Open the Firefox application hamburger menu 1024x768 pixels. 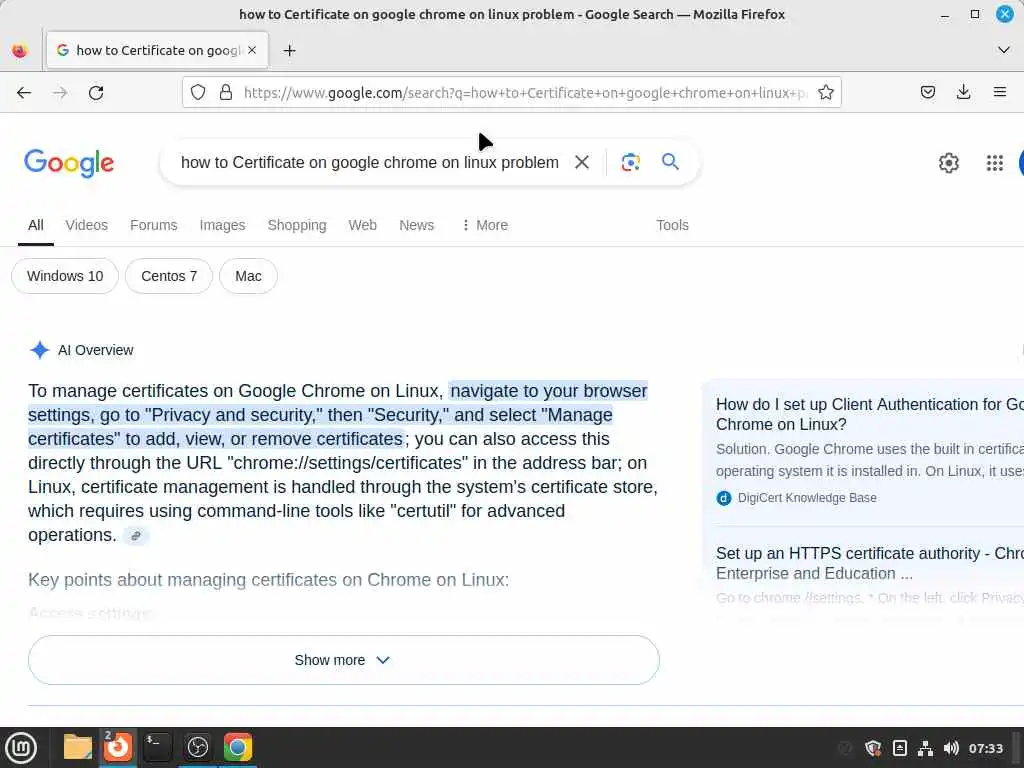[999, 93]
